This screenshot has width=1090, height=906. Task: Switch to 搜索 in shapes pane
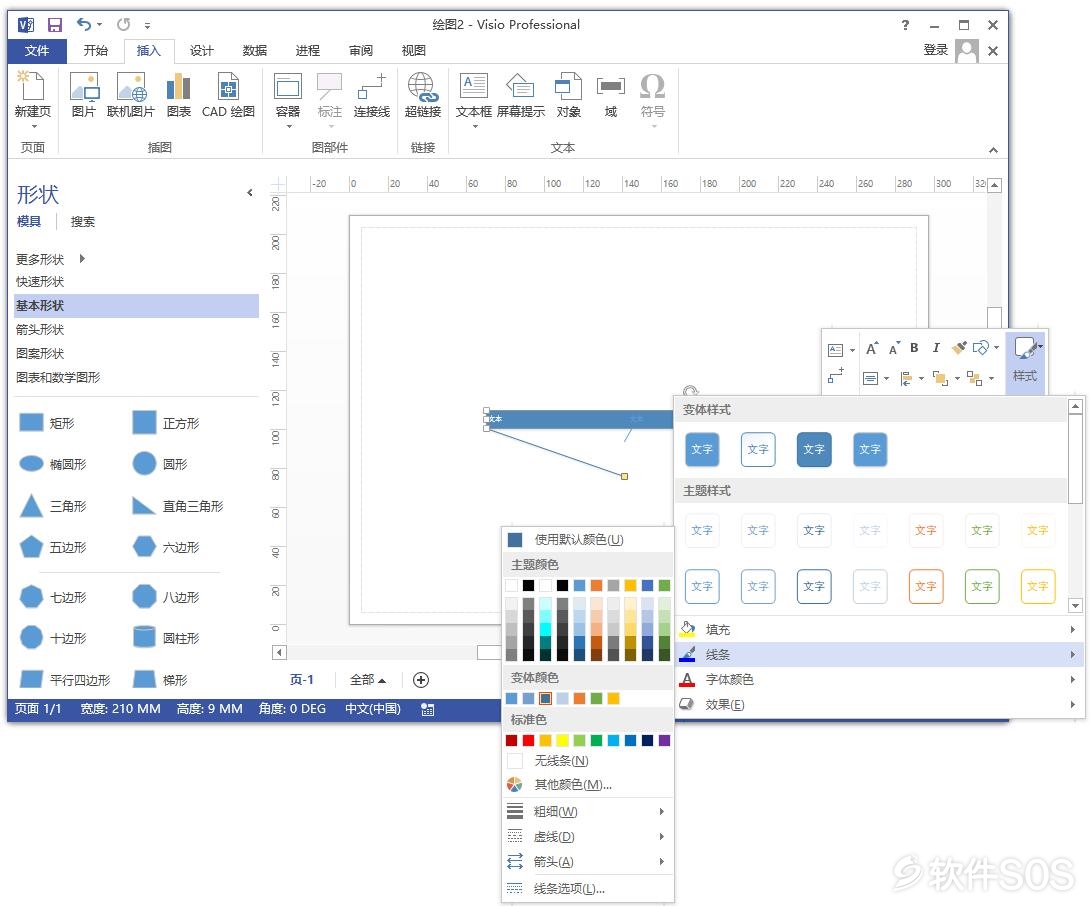click(83, 222)
